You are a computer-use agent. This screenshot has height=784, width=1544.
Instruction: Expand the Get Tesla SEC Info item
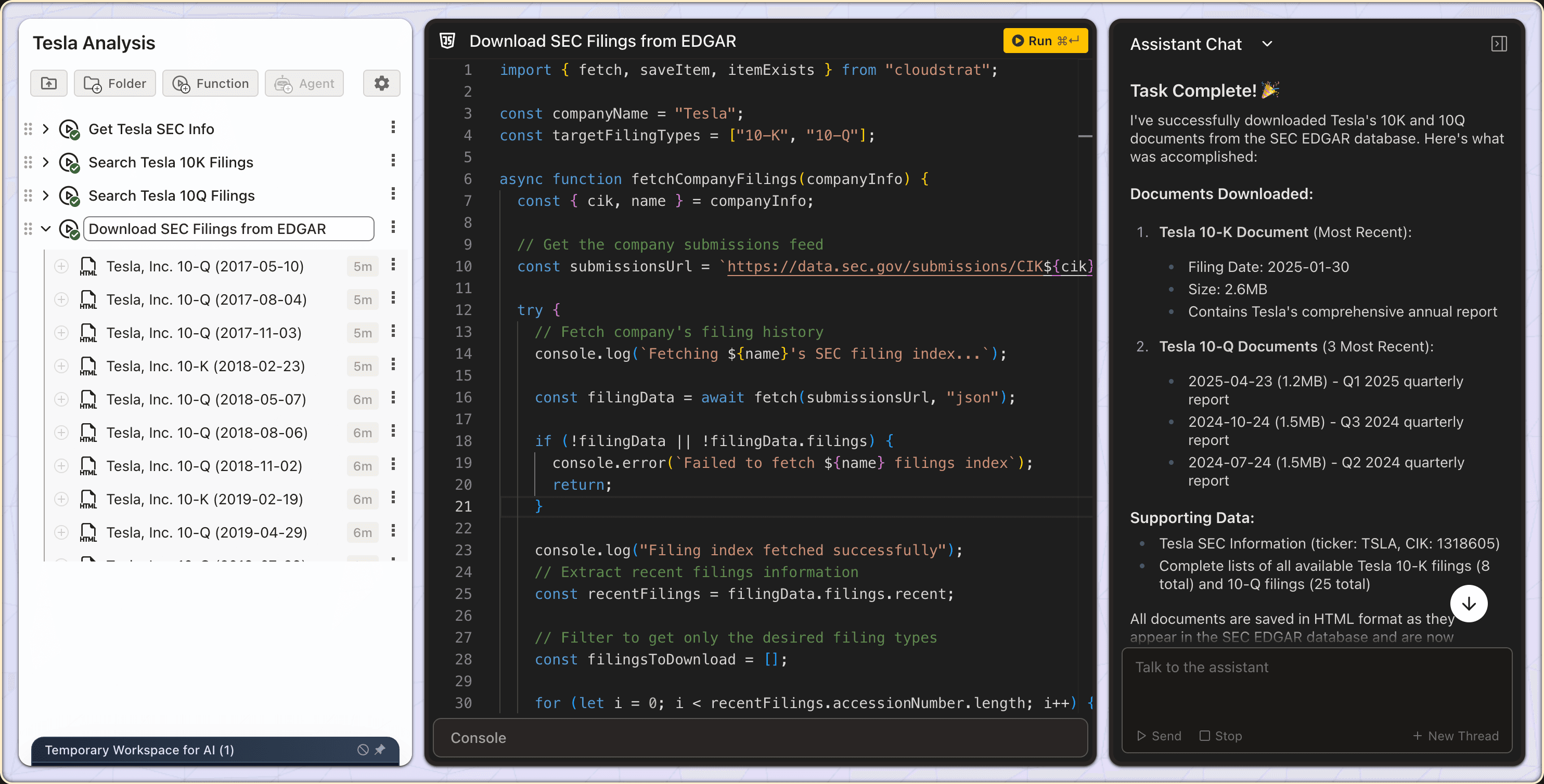(46, 129)
